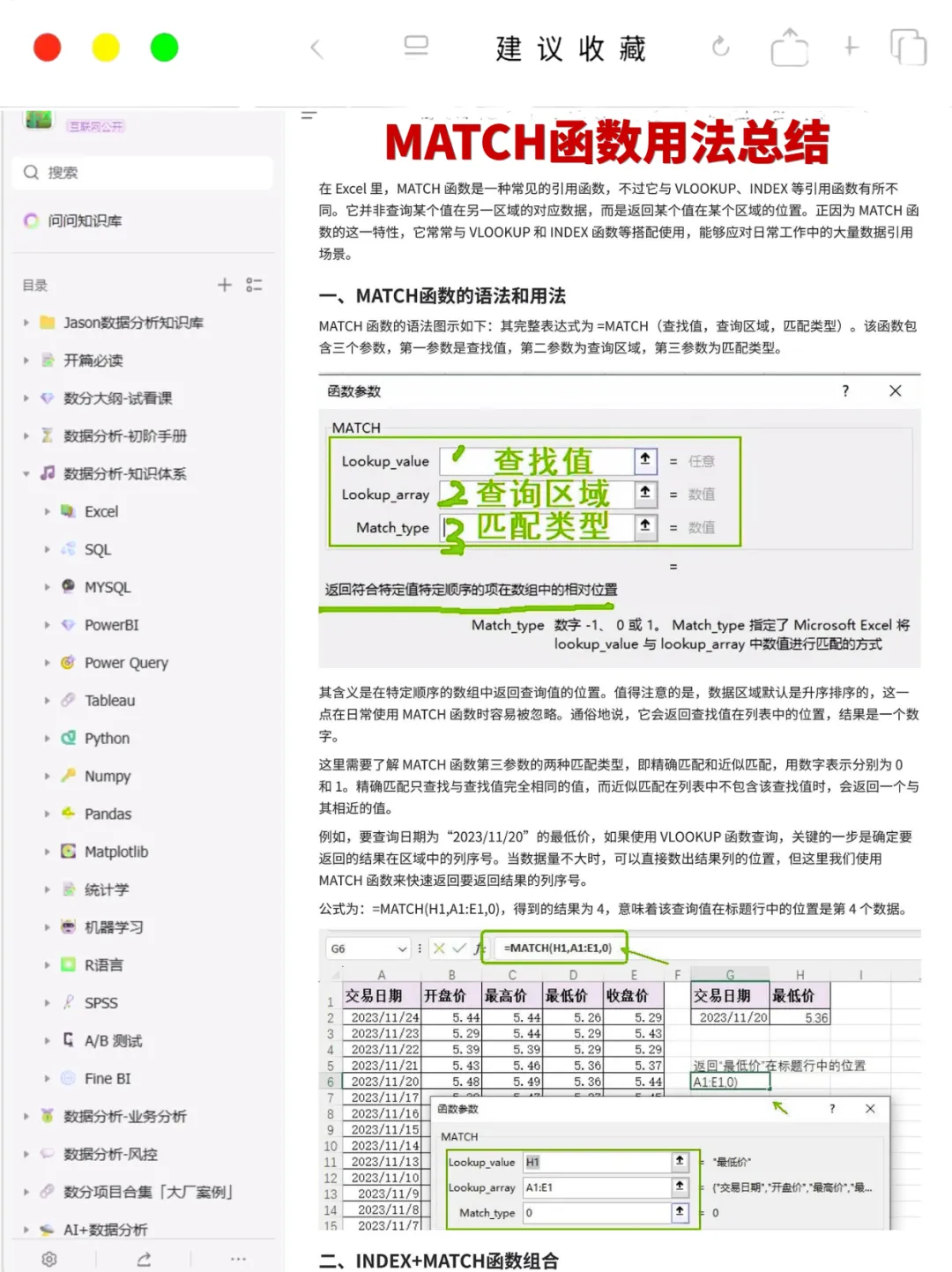This screenshot has height=1272, width=952.
Task: Click the Matplotlib item icon
Action: (68, 851)
